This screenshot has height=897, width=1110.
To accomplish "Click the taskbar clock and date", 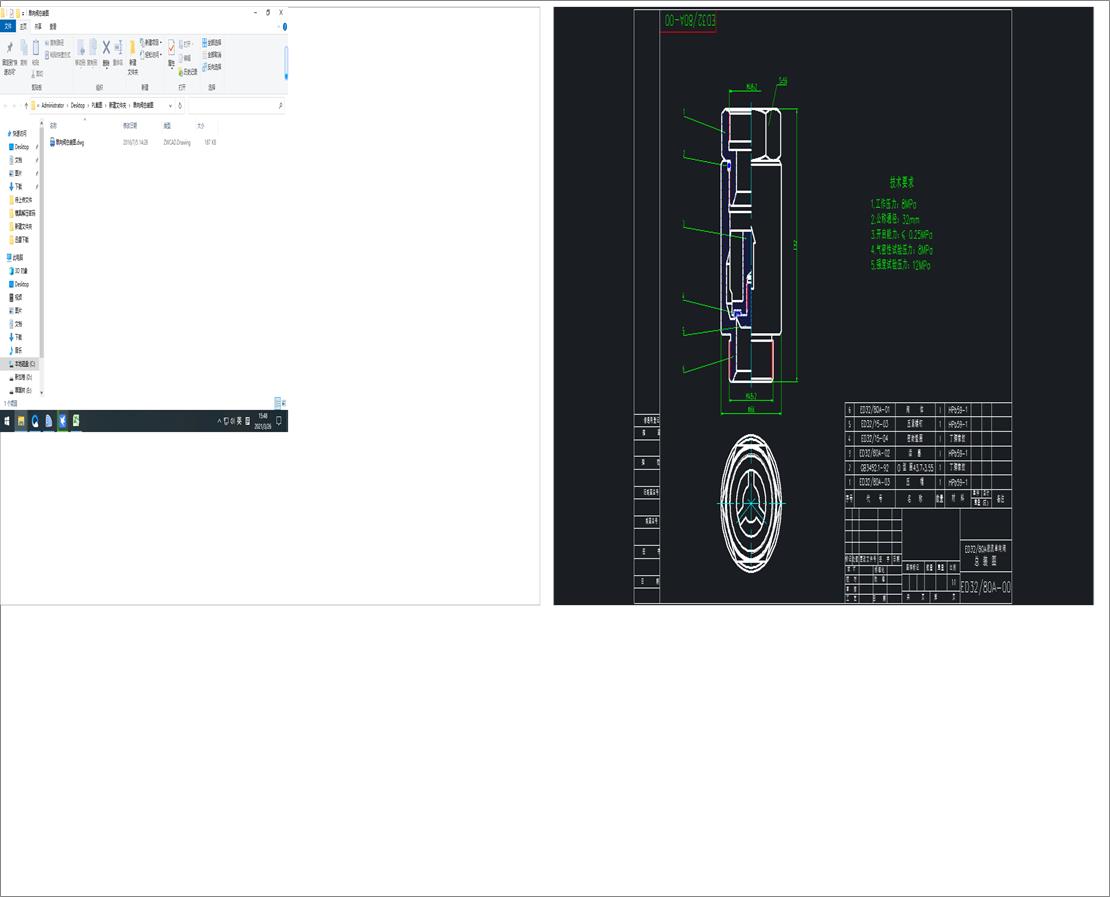I will point(263,421).
